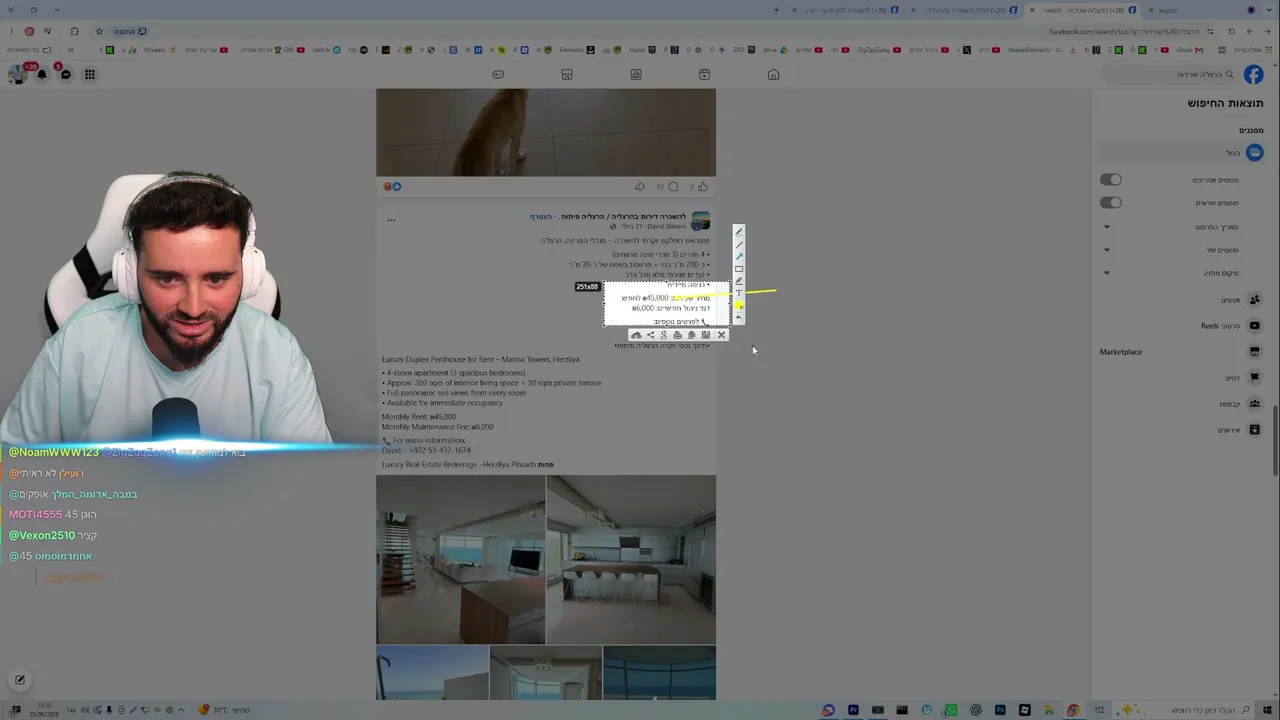Open the Facebook Messenger icon

[x=65, y=74]
